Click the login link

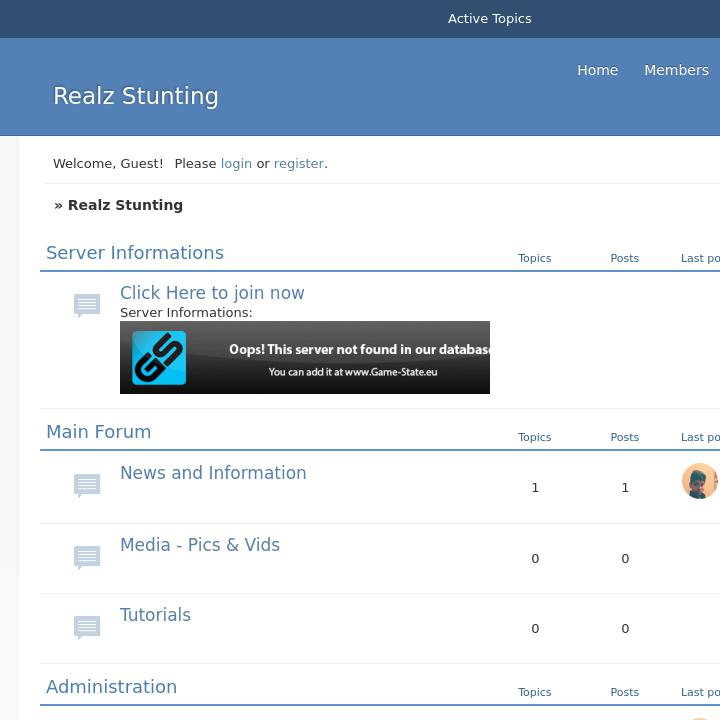click(236, 163)
